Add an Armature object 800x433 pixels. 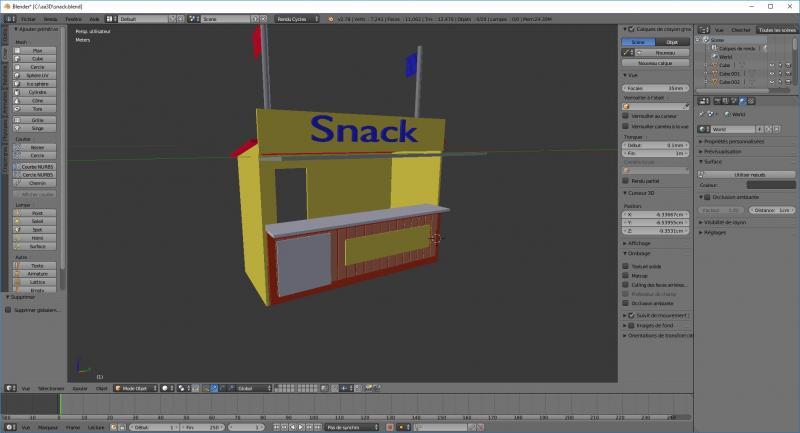click(x=37, y=273)
